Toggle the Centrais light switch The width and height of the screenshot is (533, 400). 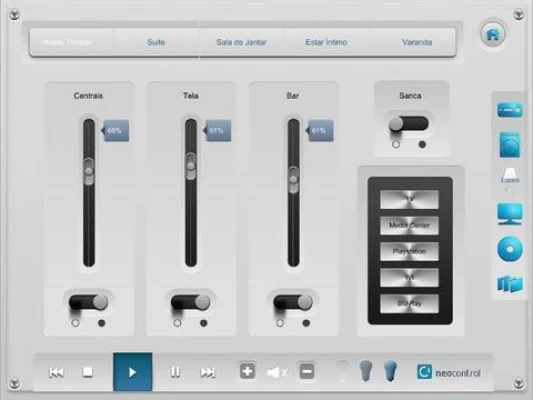pos(88,302)
